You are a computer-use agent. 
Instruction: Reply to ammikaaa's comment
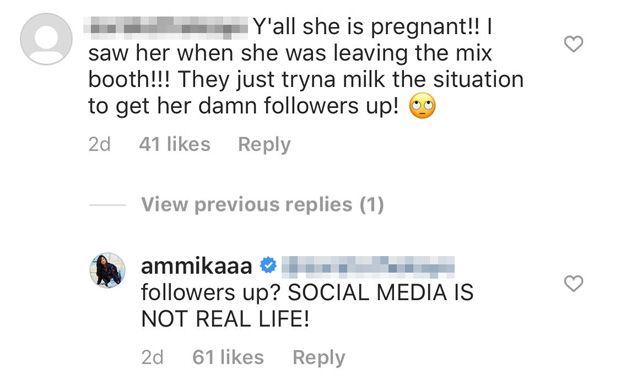pyautogui.click(x=319, y=358)
